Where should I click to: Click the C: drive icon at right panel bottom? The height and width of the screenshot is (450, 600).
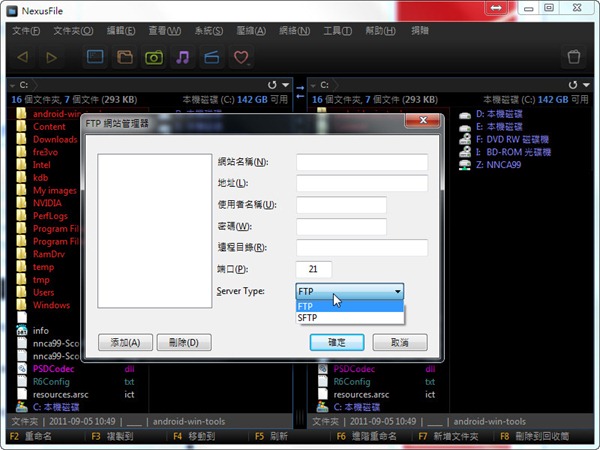click(323, 407)
